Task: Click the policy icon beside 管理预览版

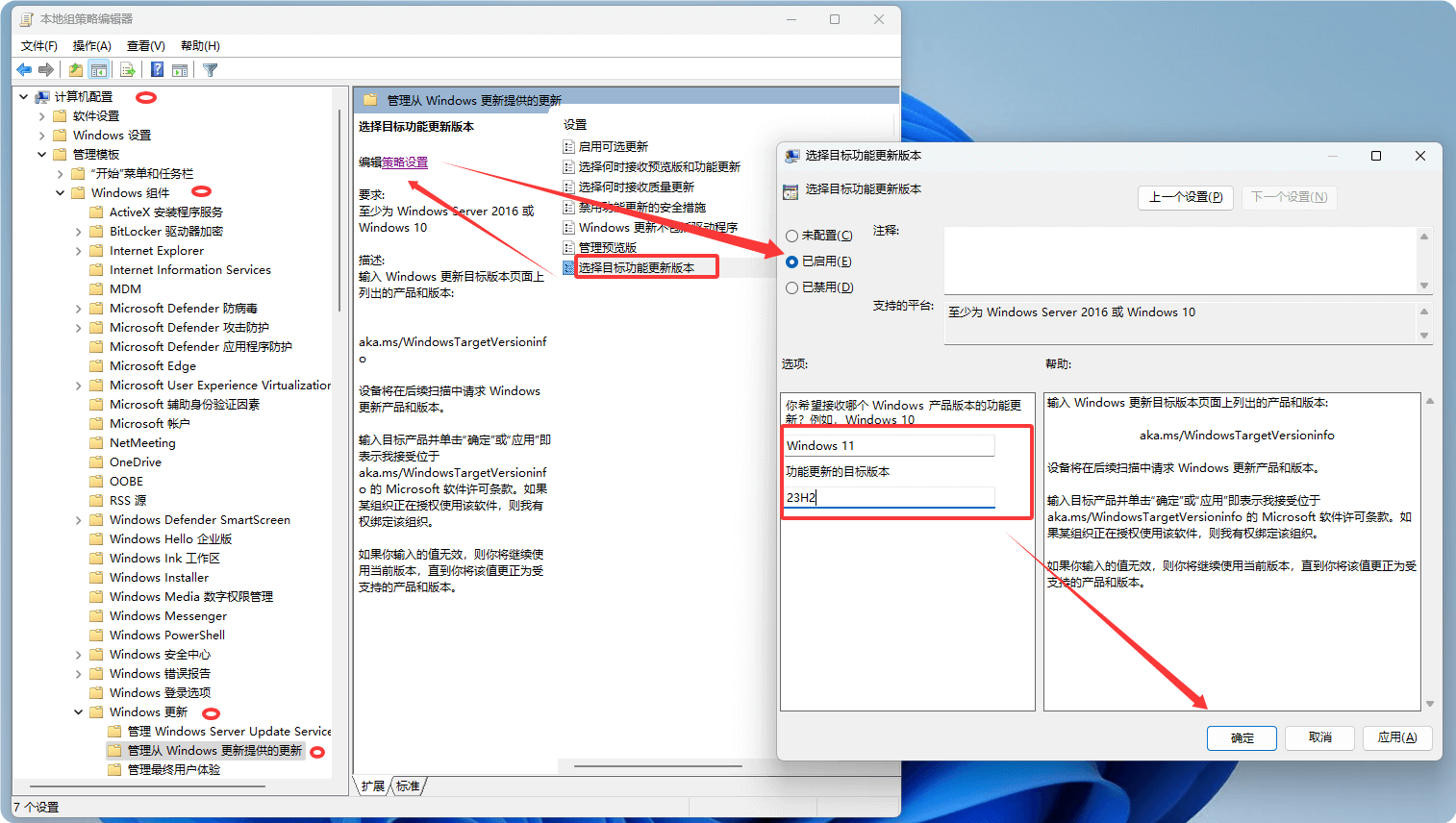Action: click(568, 247)
